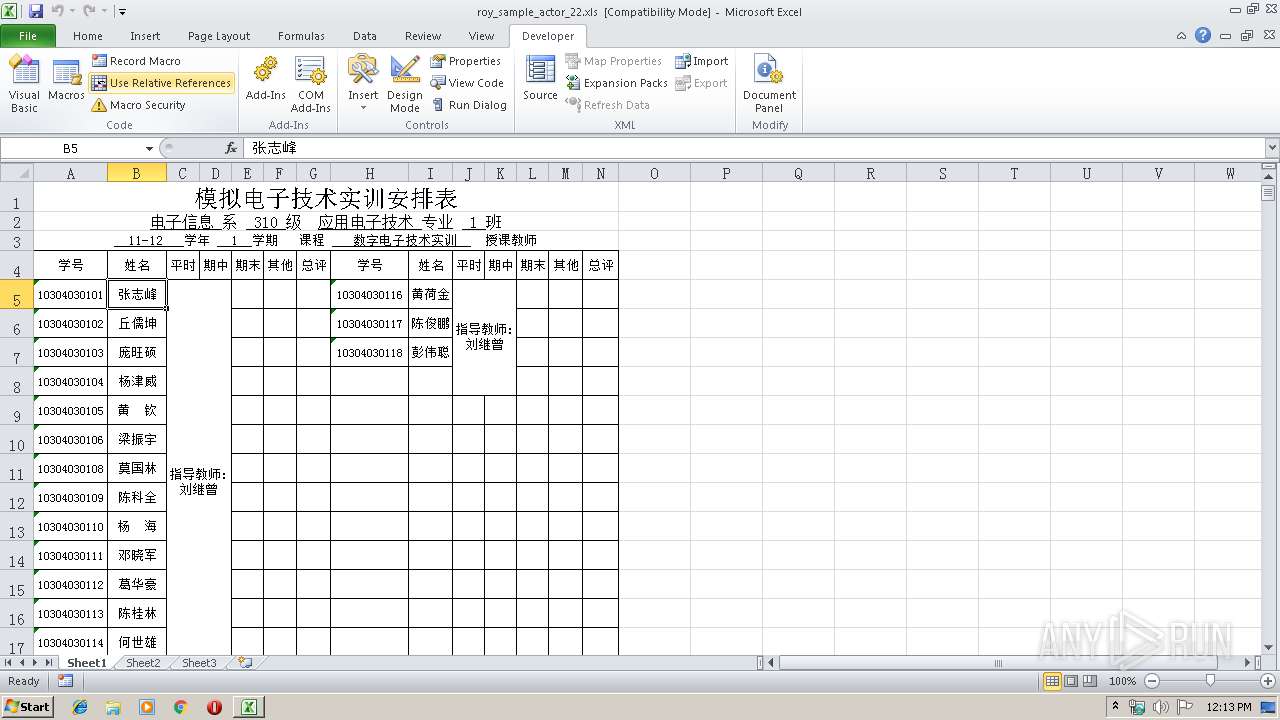Open Windows Explorer folder in taskbar
Screen dimensions: 1280x720
[113, 707]
